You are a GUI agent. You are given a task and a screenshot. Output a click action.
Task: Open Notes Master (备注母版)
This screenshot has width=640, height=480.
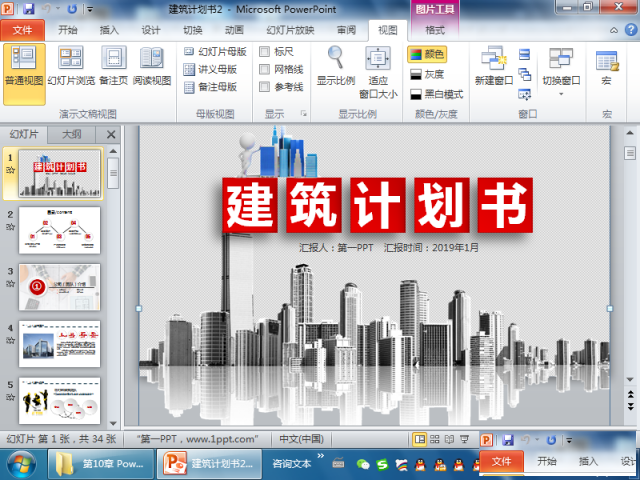click(210, 87)
